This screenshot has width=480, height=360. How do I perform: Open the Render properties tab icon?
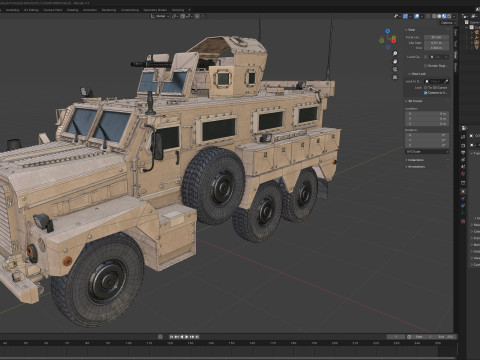coord(463,146)
